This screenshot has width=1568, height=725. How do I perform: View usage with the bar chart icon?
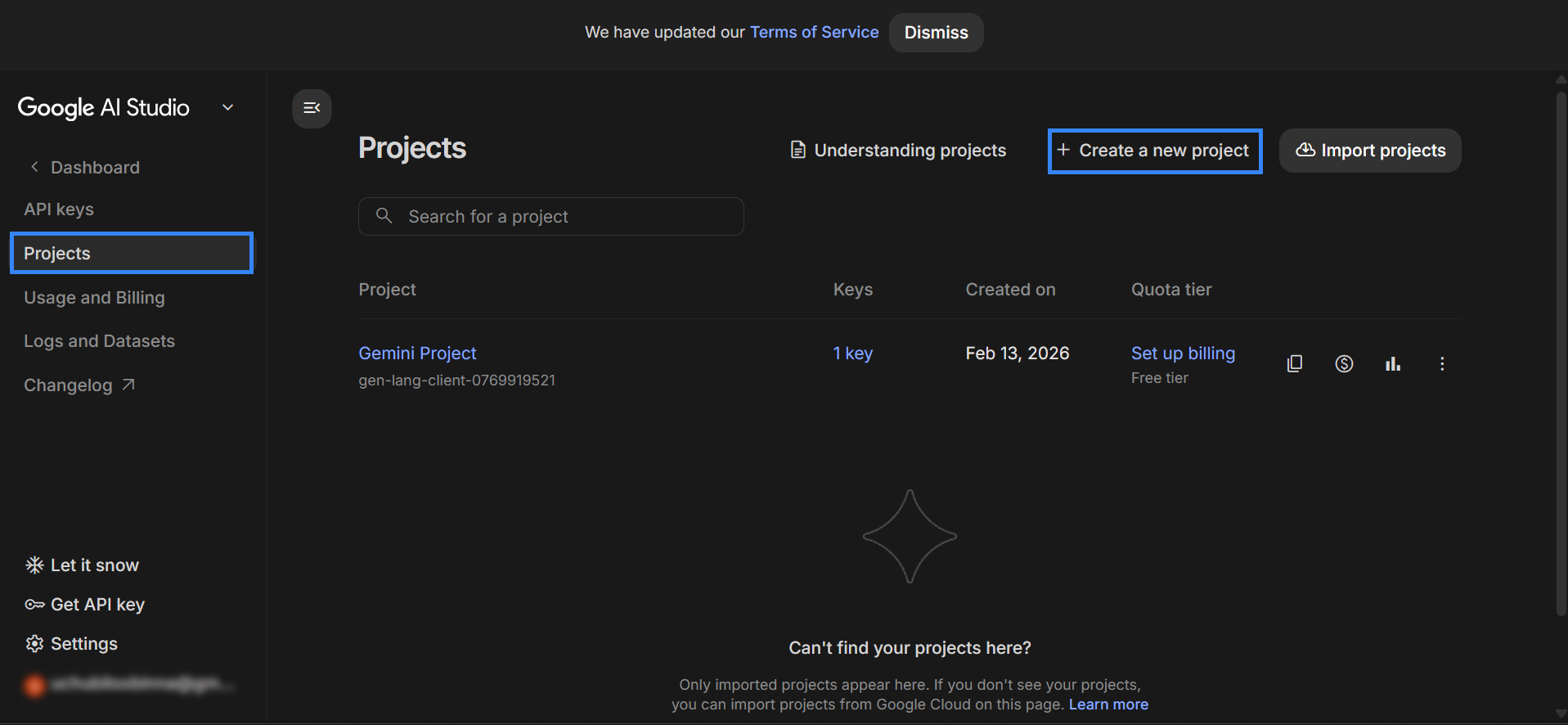pos(1393,363)
